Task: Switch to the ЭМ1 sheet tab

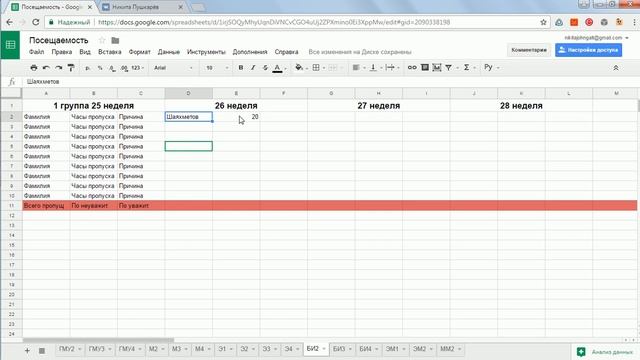Action: [392, 349]
